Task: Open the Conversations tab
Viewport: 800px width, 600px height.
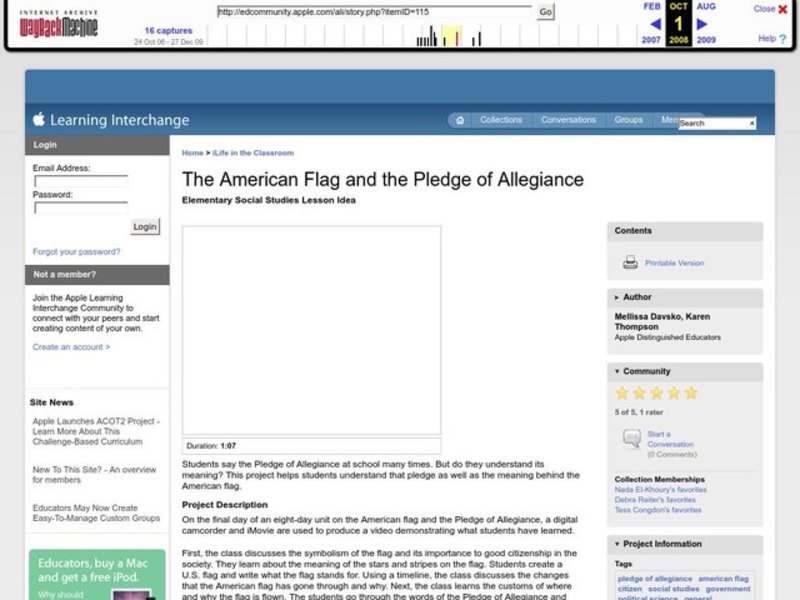Action: click(x=568, y=119)
